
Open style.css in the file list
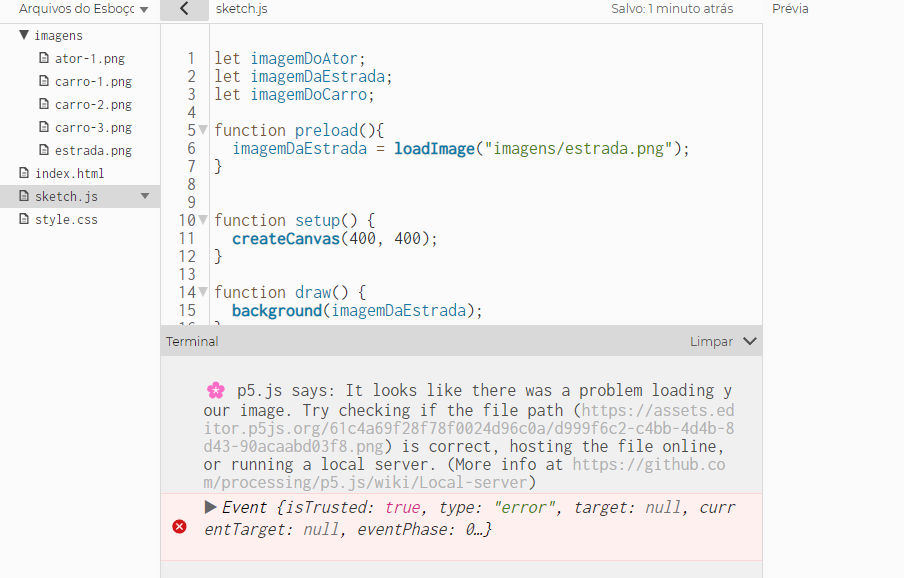click(66, 220)
